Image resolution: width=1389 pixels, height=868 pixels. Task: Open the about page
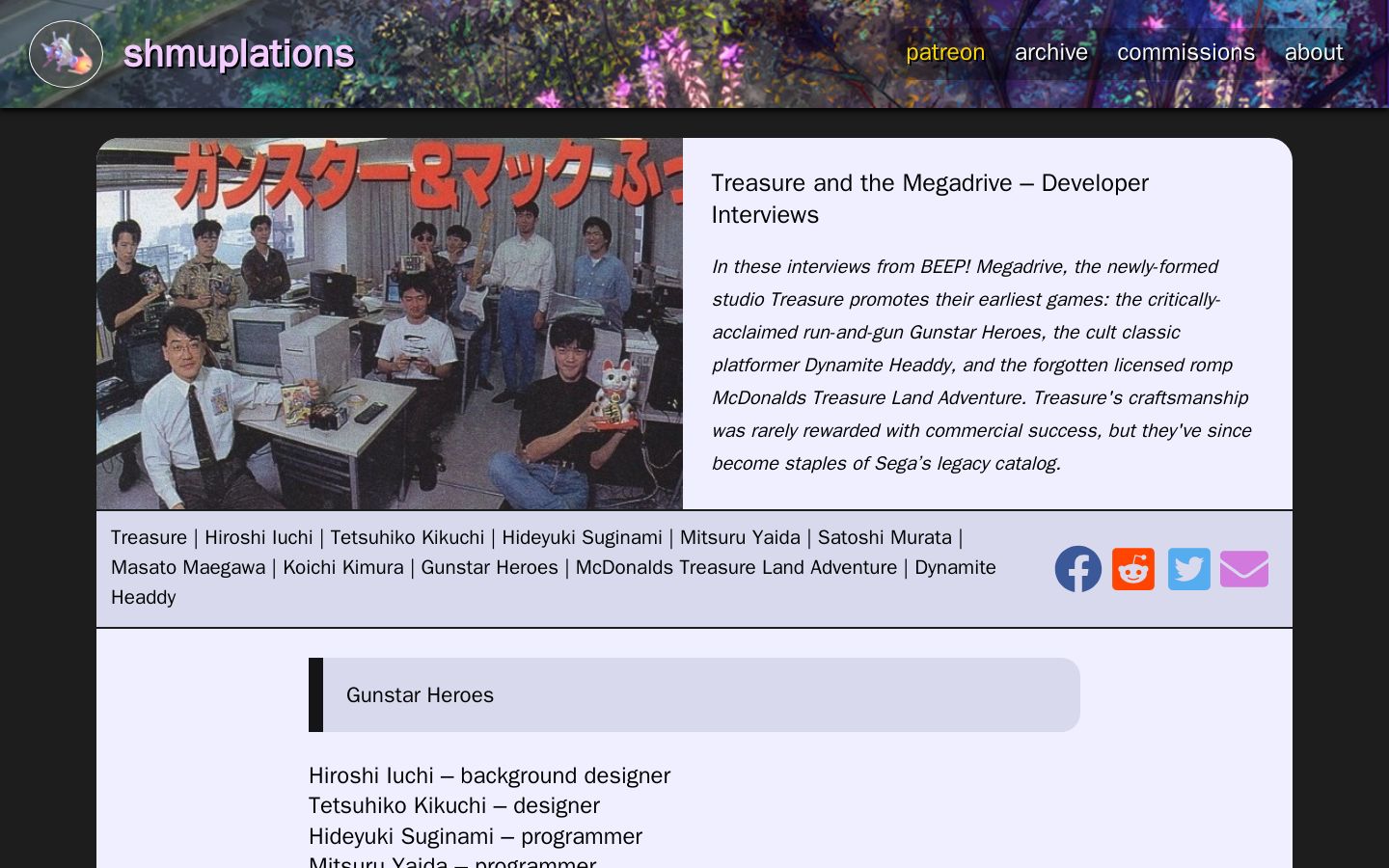tap(1314, 52)
